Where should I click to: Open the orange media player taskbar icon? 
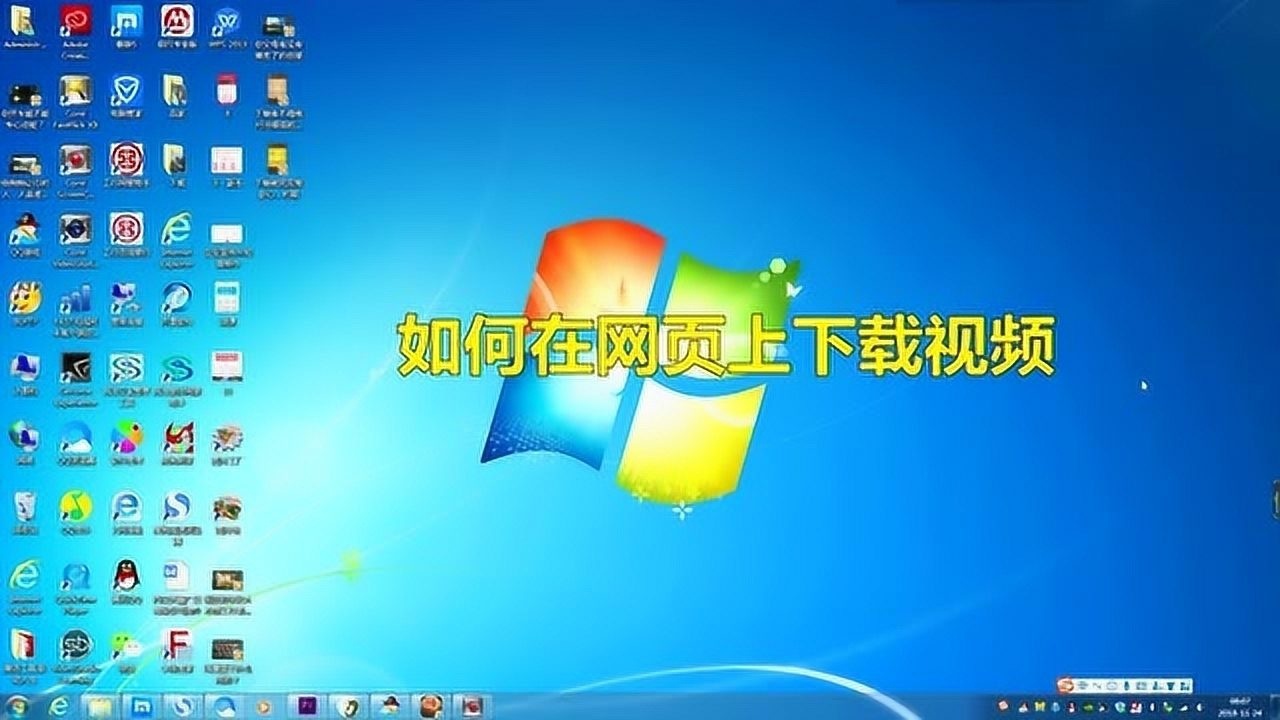(x=264, y=706)
